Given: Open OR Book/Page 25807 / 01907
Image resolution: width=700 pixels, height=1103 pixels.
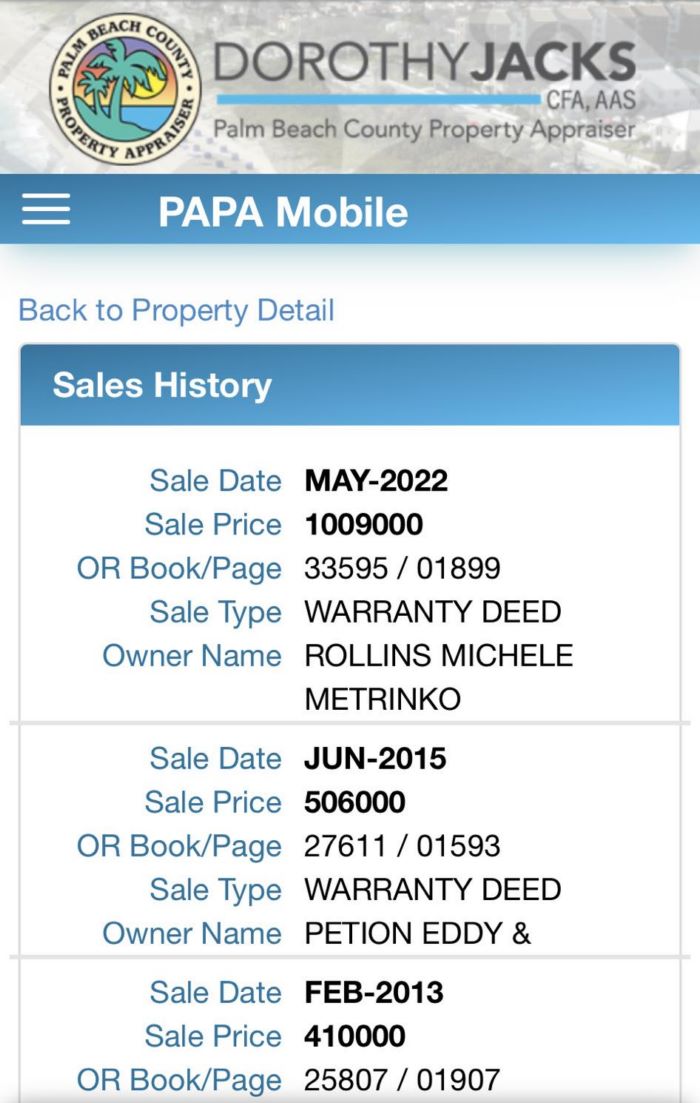Looking at the screenshot, I should (402, 1080).
